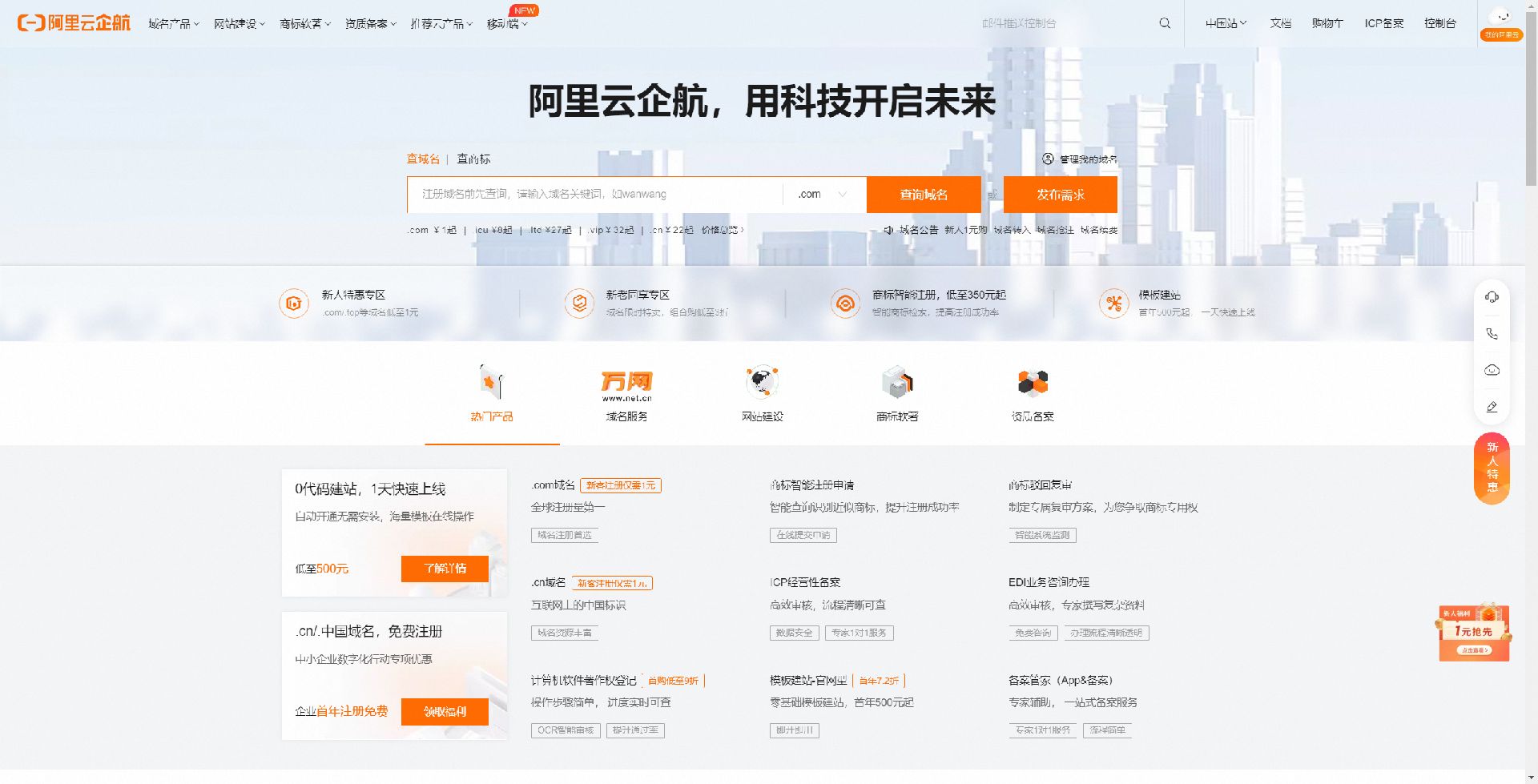Open the .cn域名 product link
This screenshot has width=1538, height=784.
[548, 583]
